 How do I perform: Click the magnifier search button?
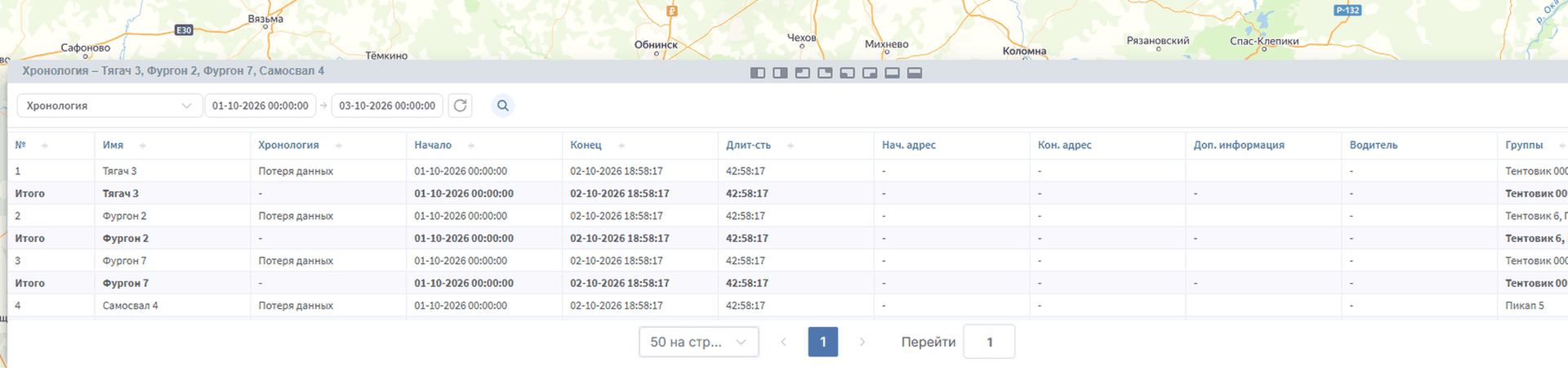pyautogui.click(x=503, y=105)
